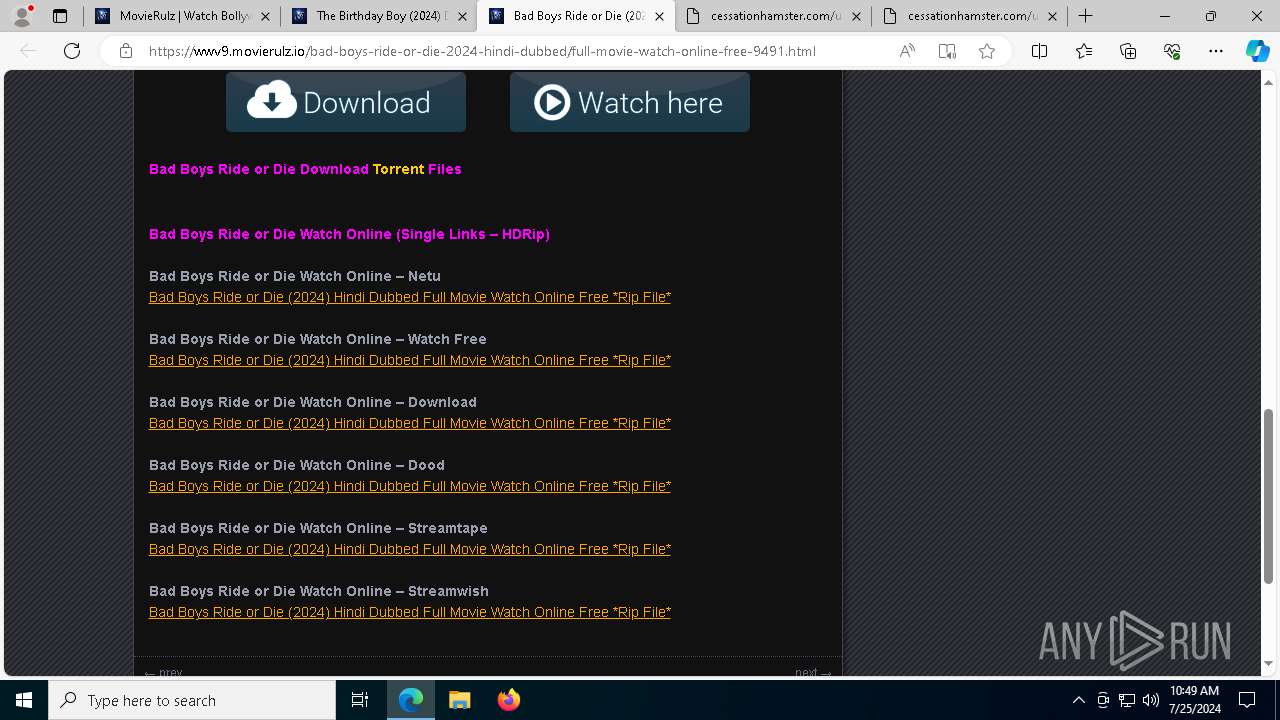
Task: Open the Watch Free rip file link
Action: point(410,360)
